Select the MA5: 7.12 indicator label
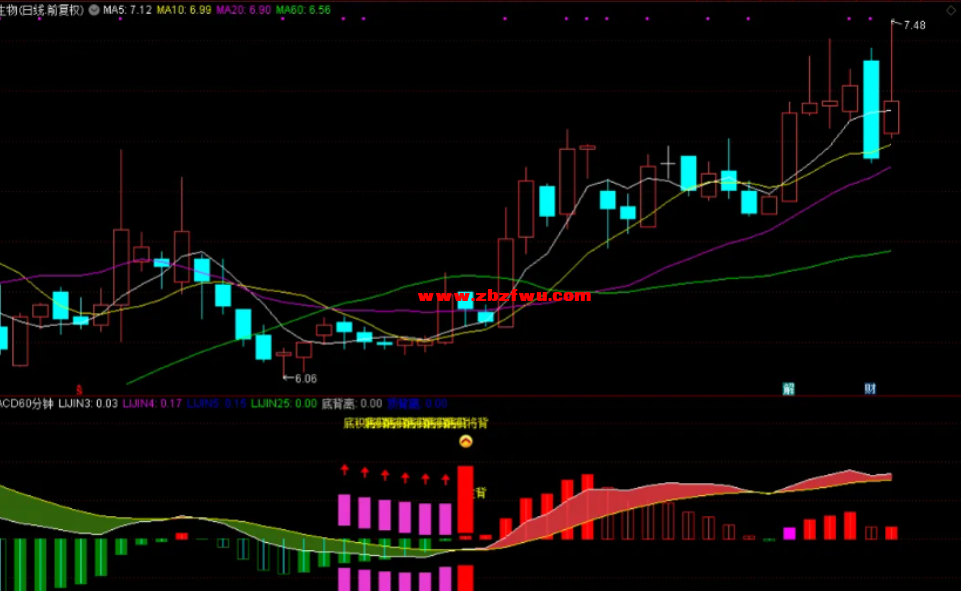The height and width of the screenshot is (591, 961). tap(127, 10)
